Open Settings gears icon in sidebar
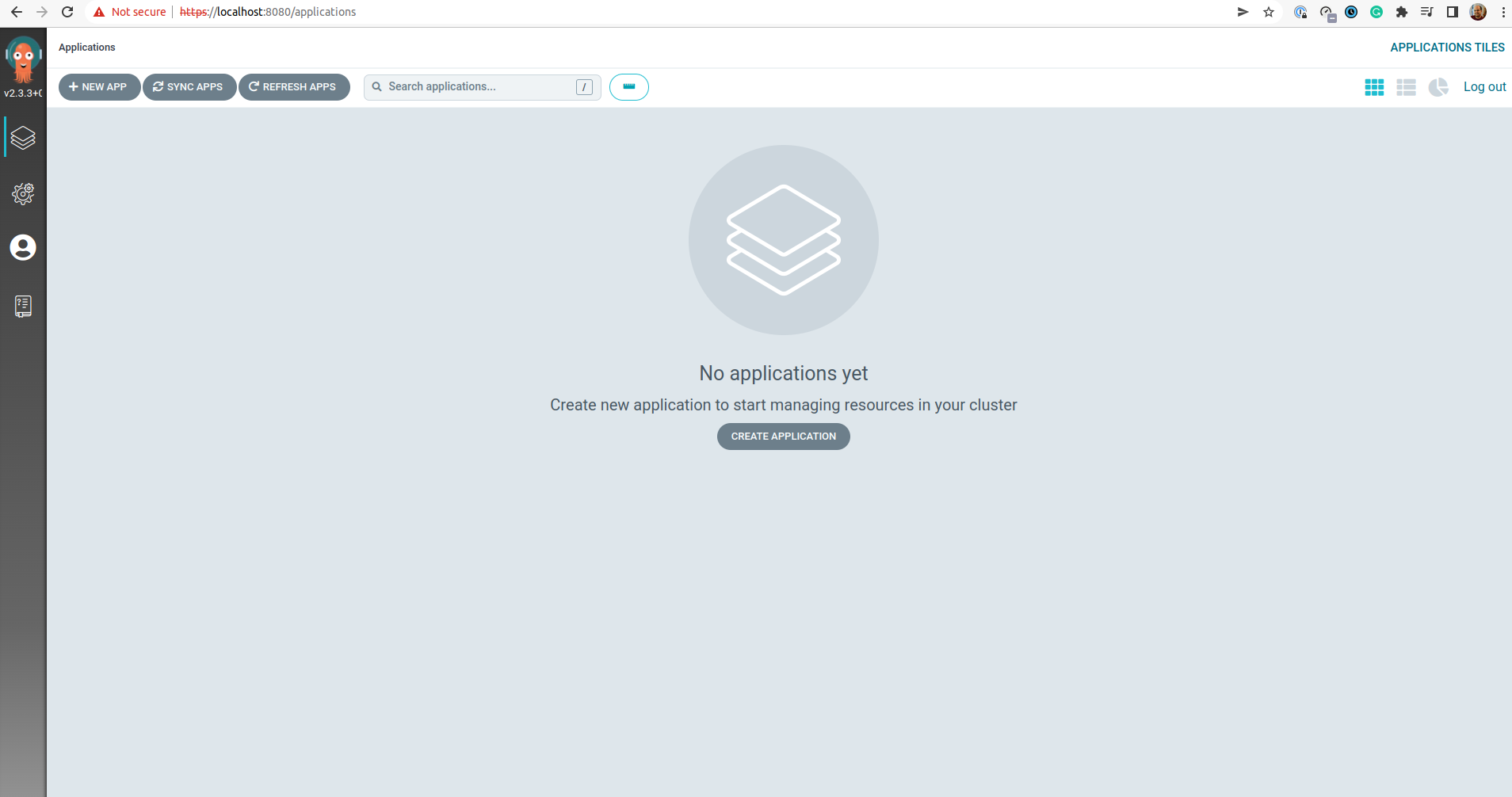The image size is (1512, 797). 23,193
